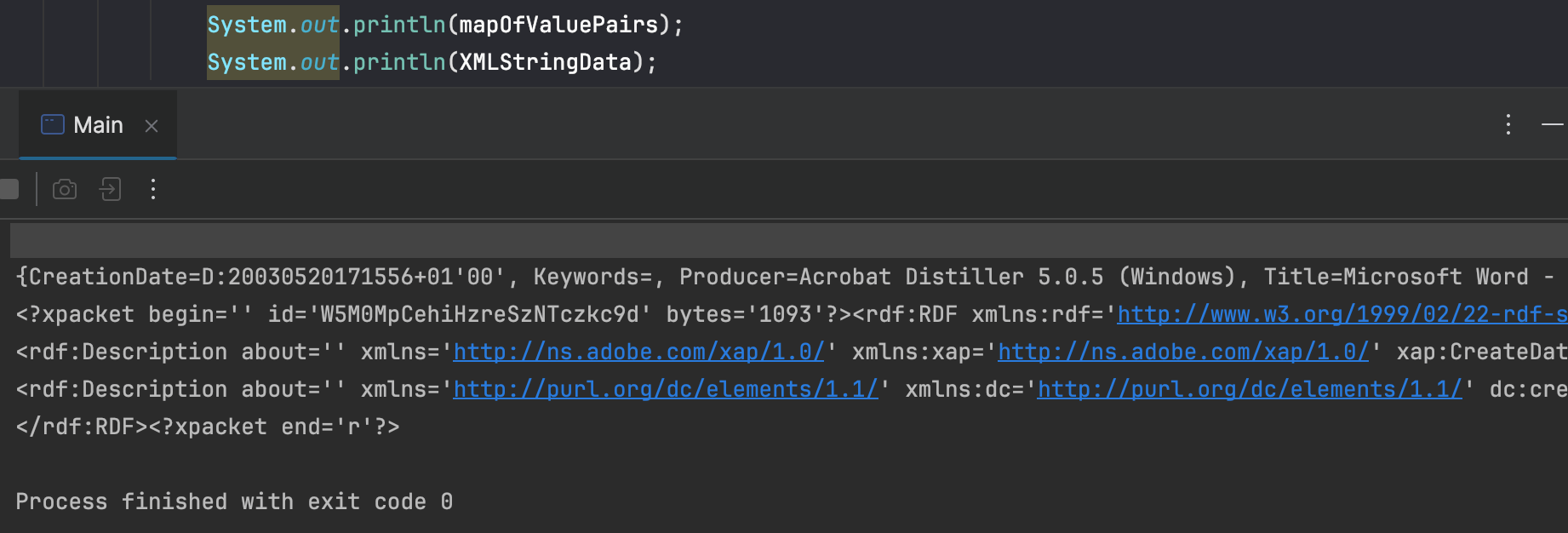Image resolution: width=1568 pixels, height=533 pixels.
Task: Open the www.w3.org rdf namespace link
Action: [x=1341, y=315]
